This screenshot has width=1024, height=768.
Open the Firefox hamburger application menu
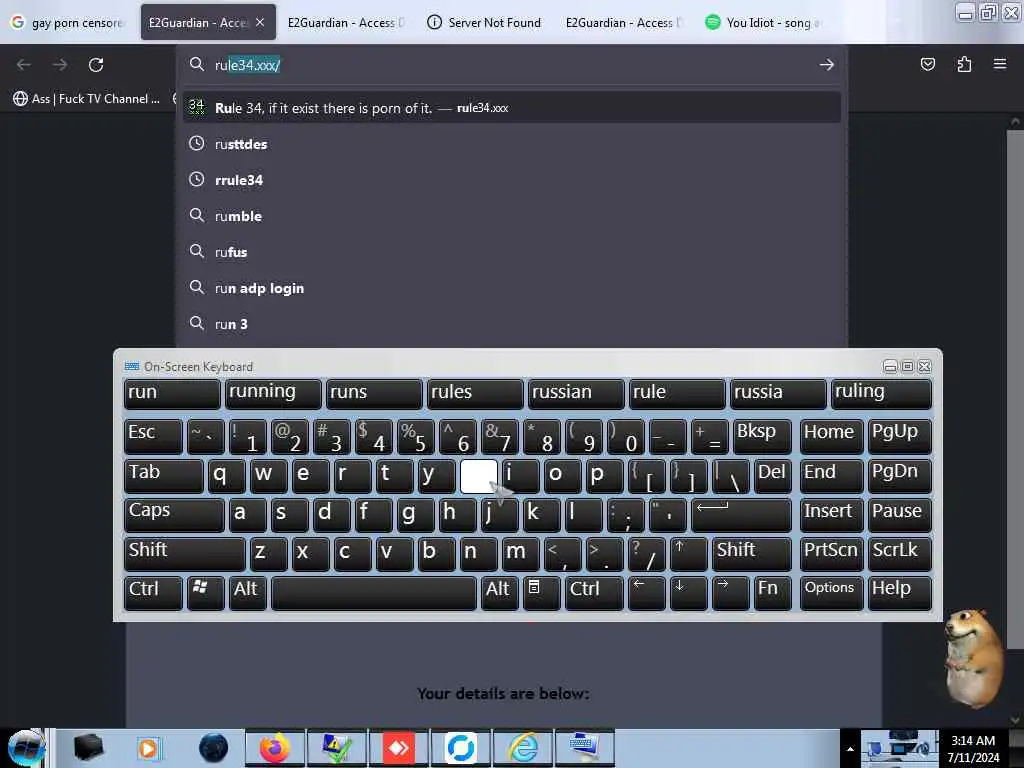(999, 64)
